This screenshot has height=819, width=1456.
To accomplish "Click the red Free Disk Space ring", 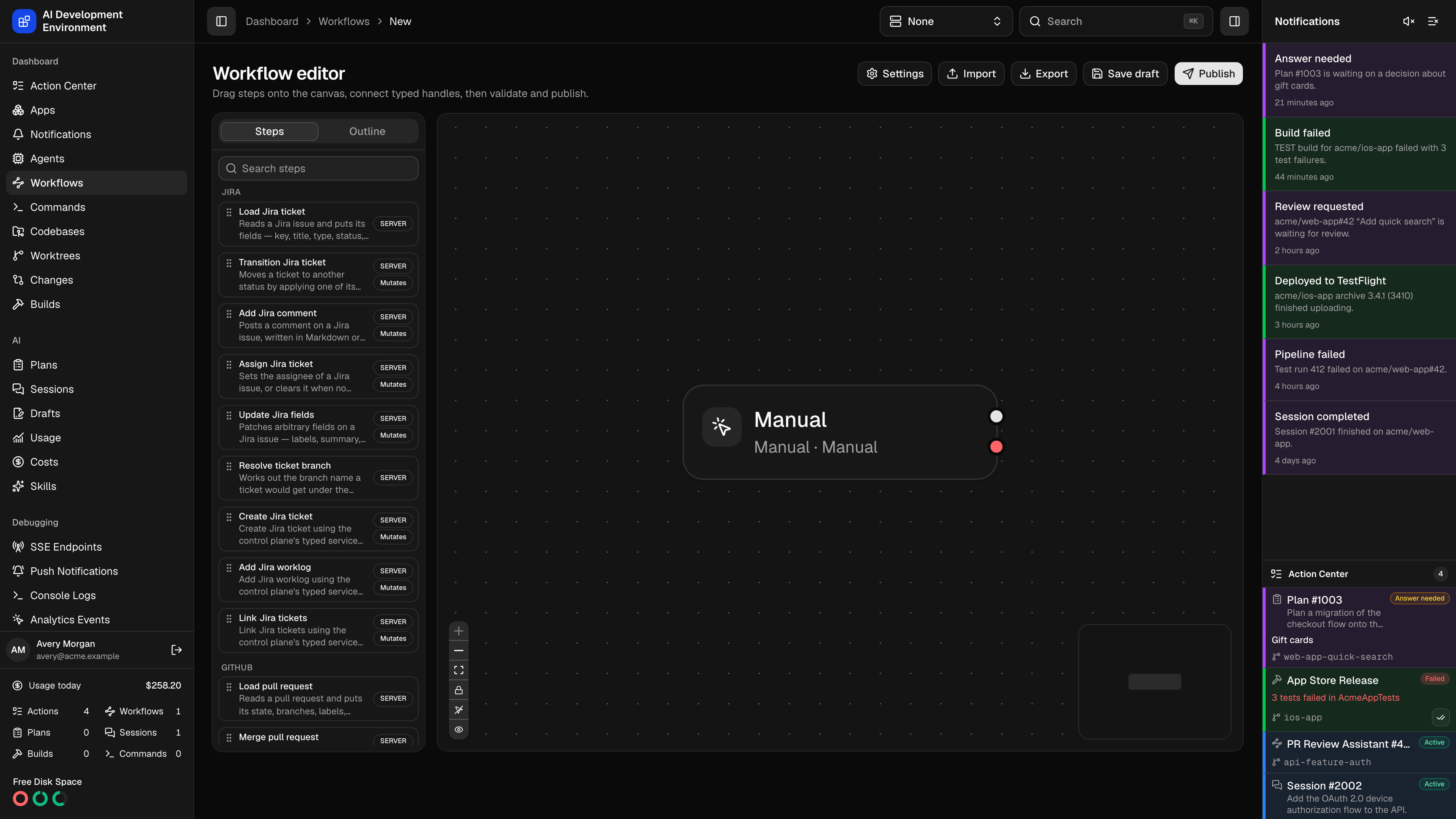I will coord(20,799).
